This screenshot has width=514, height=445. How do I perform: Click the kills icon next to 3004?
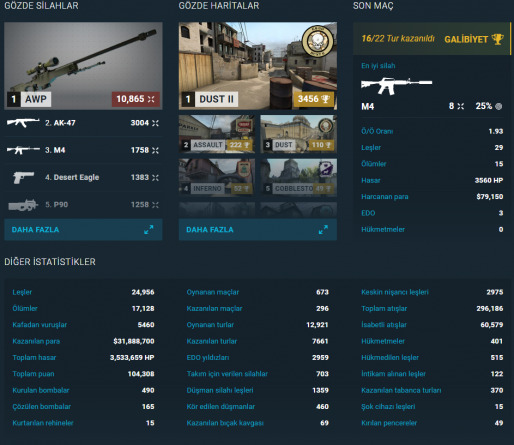pyautogui.click(x=155, y=123)
